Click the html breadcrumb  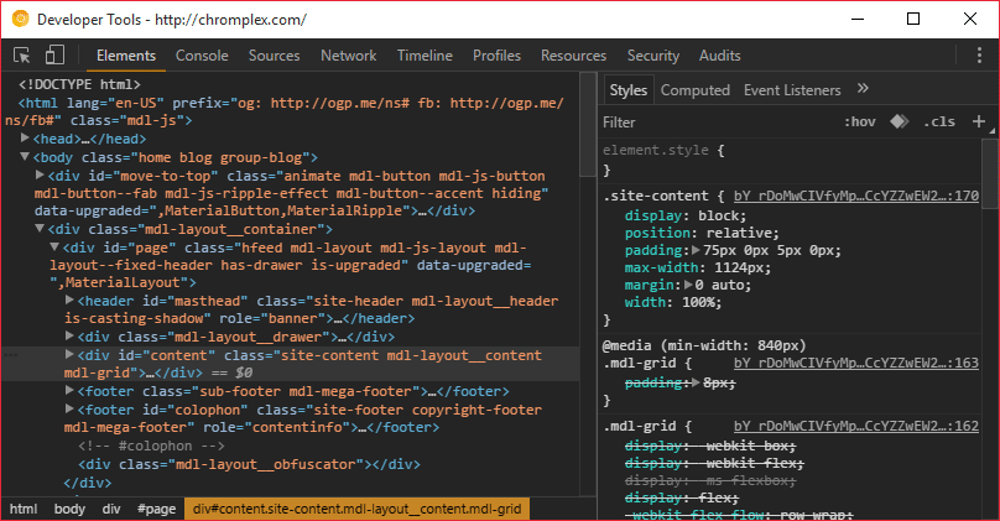24,509
